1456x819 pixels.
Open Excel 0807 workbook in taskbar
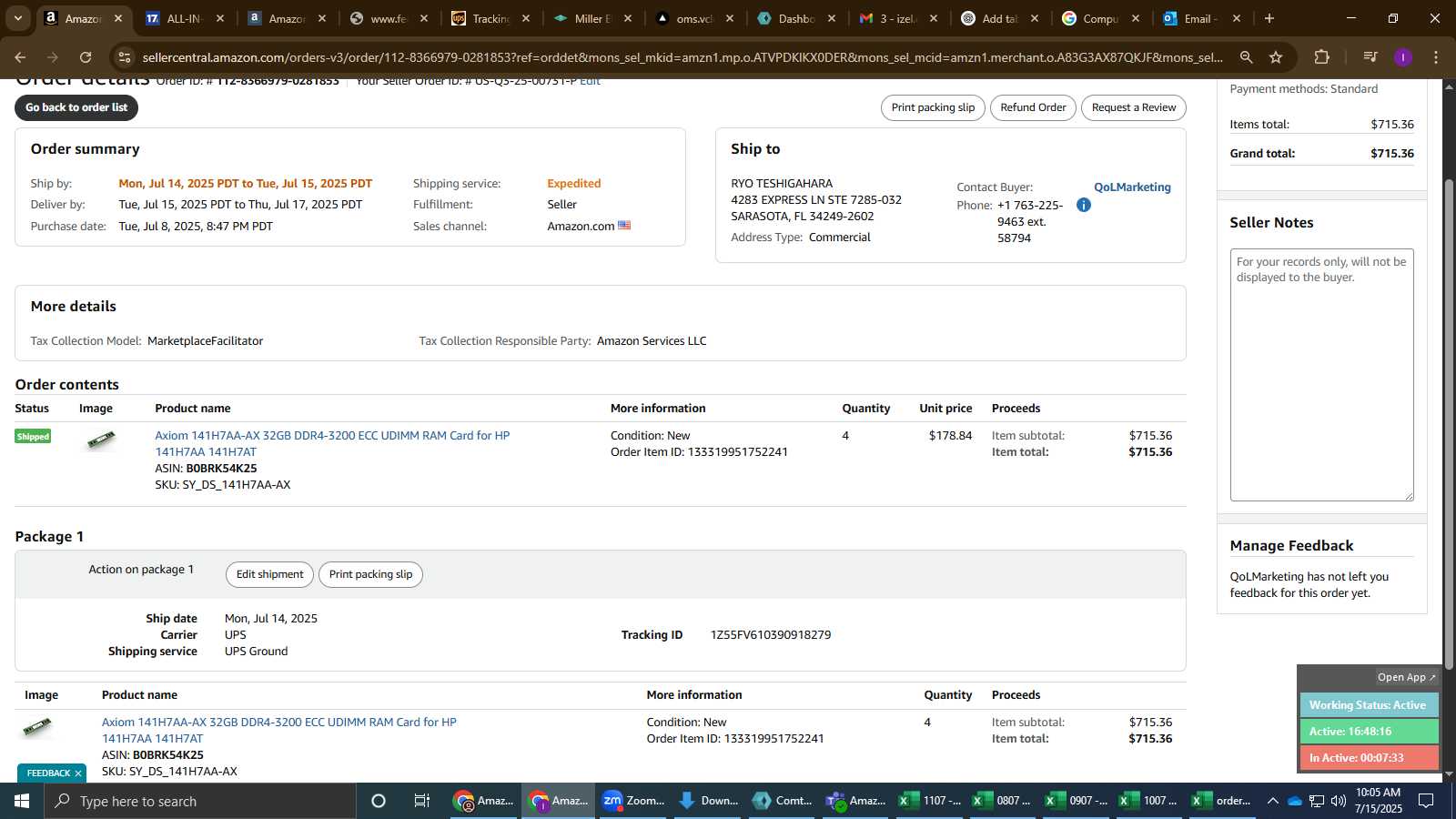1002,801
